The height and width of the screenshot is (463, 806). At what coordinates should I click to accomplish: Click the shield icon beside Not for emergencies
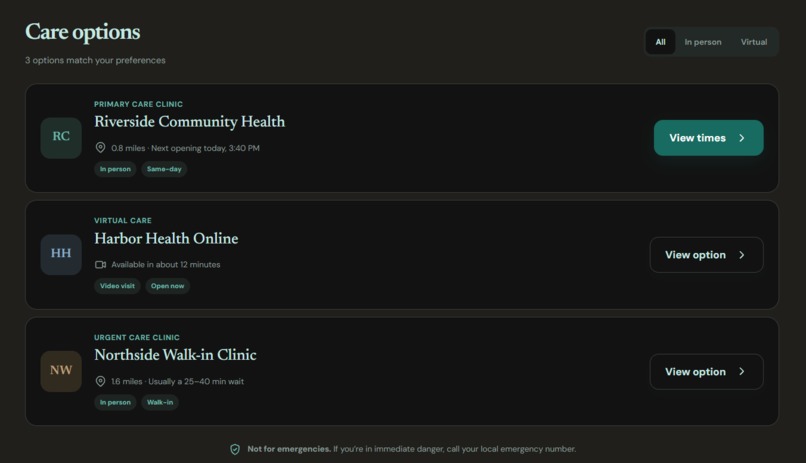(x=235, y=449)
